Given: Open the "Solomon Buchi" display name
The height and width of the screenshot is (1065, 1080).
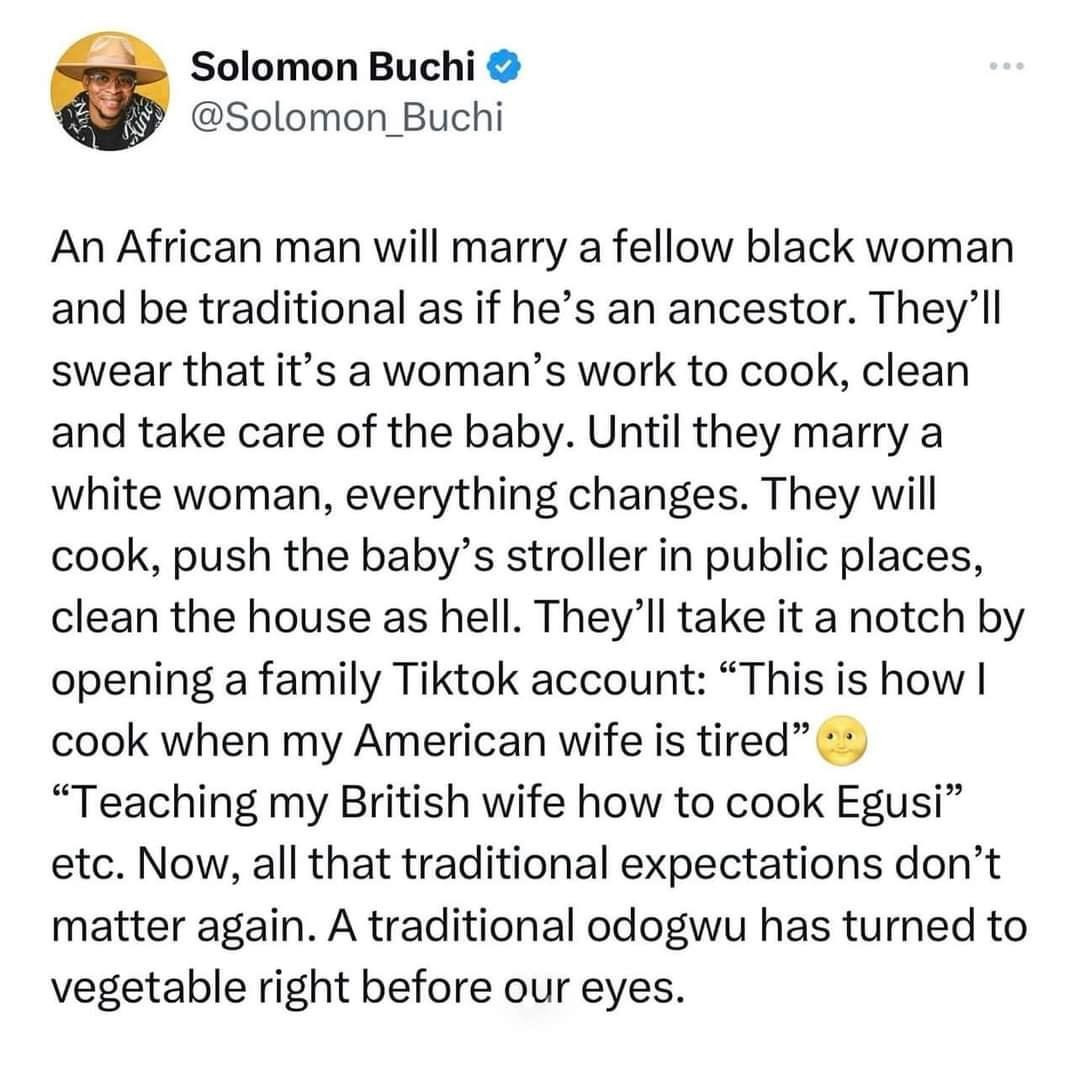Looking at the screenshot, I should [x=335, y=69].
